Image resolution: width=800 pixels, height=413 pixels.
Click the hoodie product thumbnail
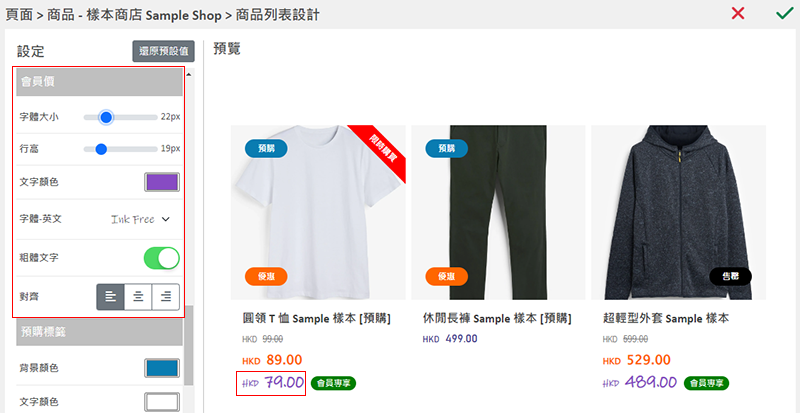(x=679, y=212)
